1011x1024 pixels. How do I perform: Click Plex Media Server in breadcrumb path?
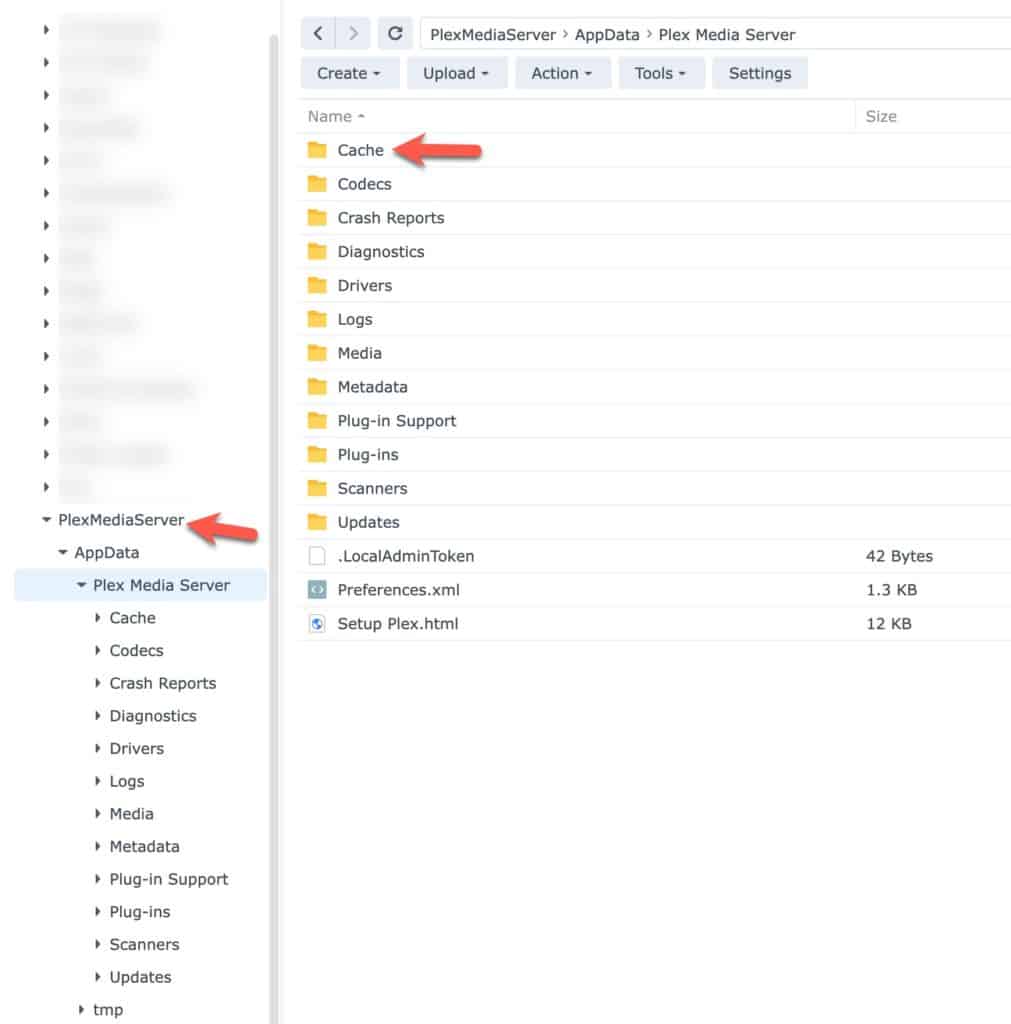click(727, 35)
